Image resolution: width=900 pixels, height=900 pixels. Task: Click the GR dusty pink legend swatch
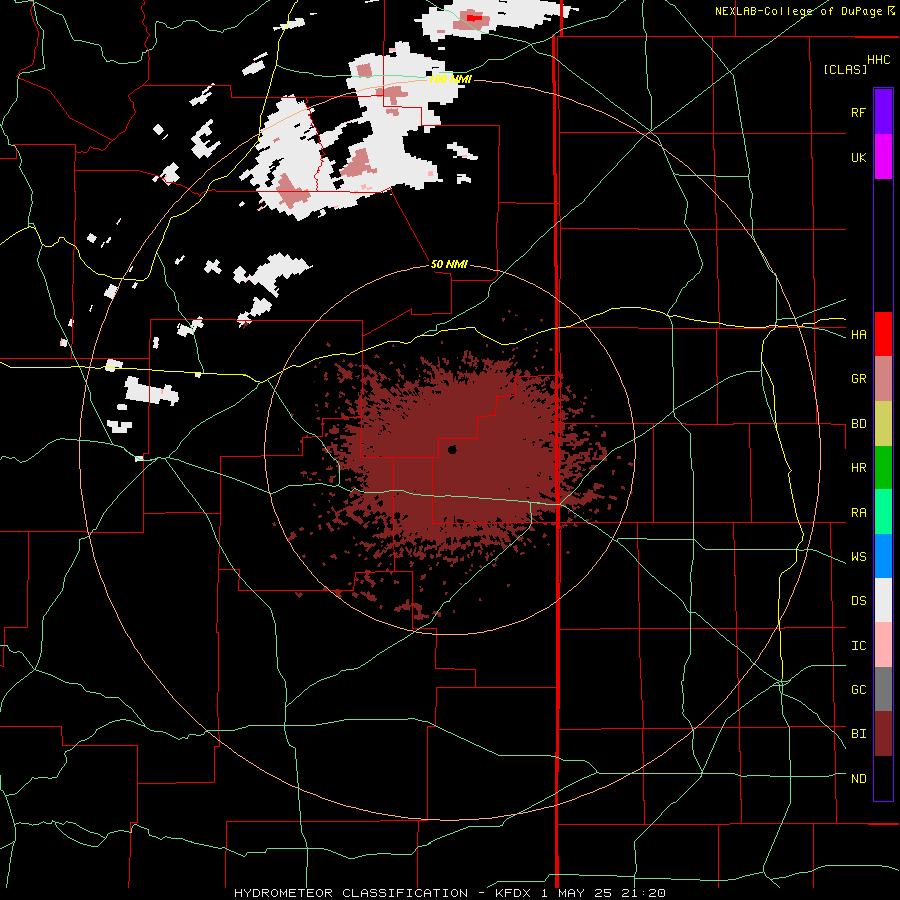[x=883, y=379]
